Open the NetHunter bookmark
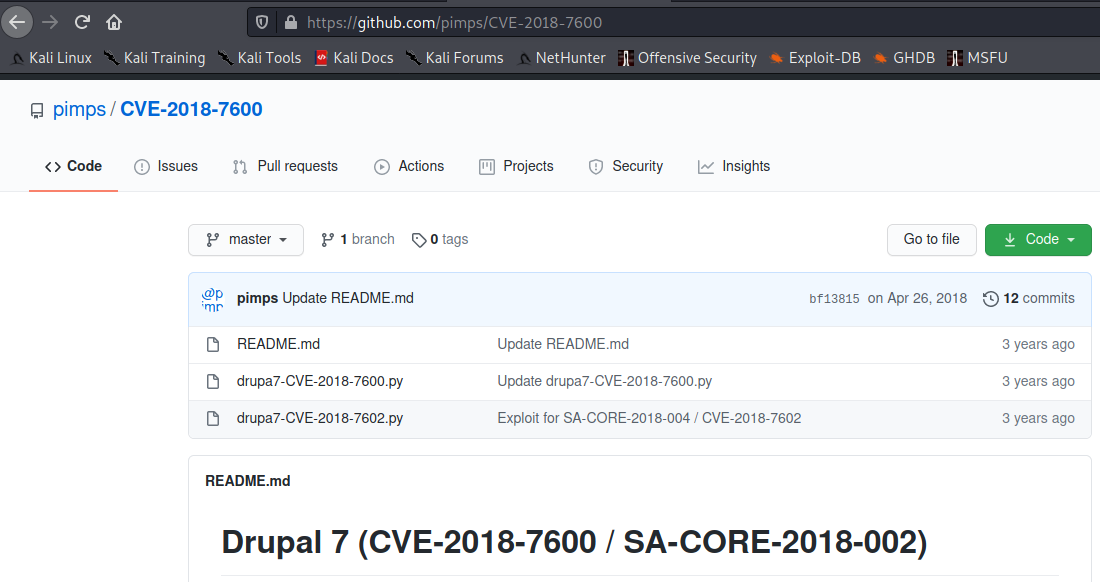This screenshot has height=582, width=1100. [561, 58]
